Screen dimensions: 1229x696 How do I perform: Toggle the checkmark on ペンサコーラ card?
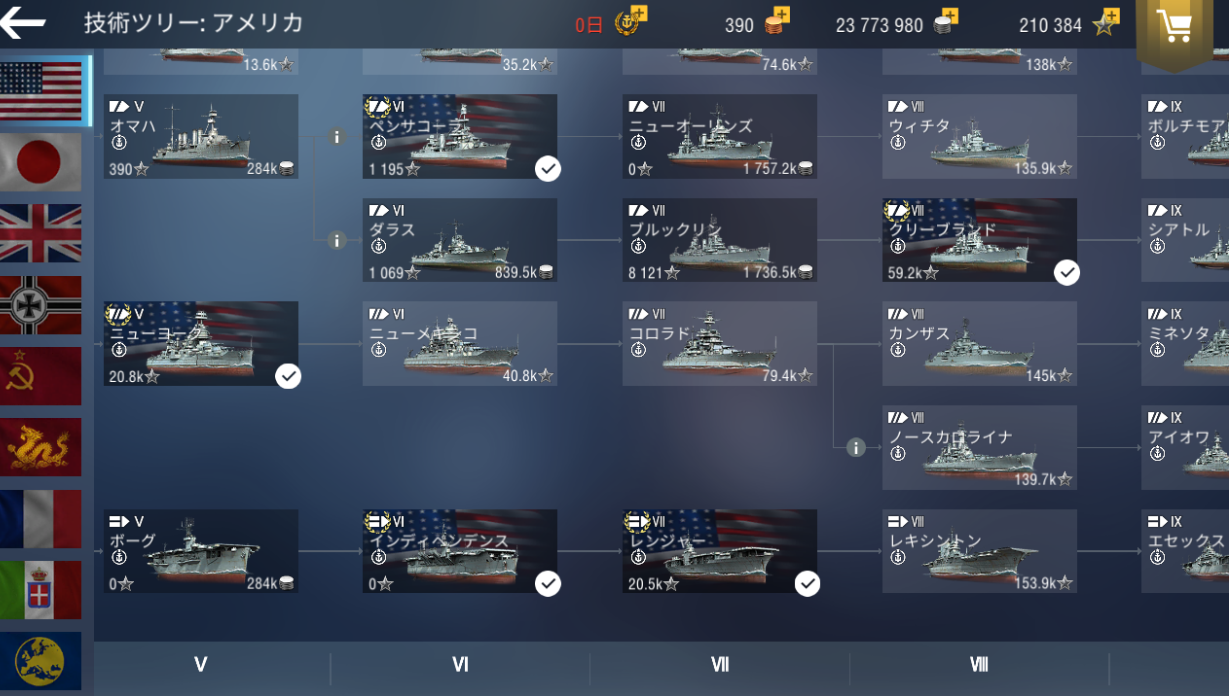[x=547, y=169]
